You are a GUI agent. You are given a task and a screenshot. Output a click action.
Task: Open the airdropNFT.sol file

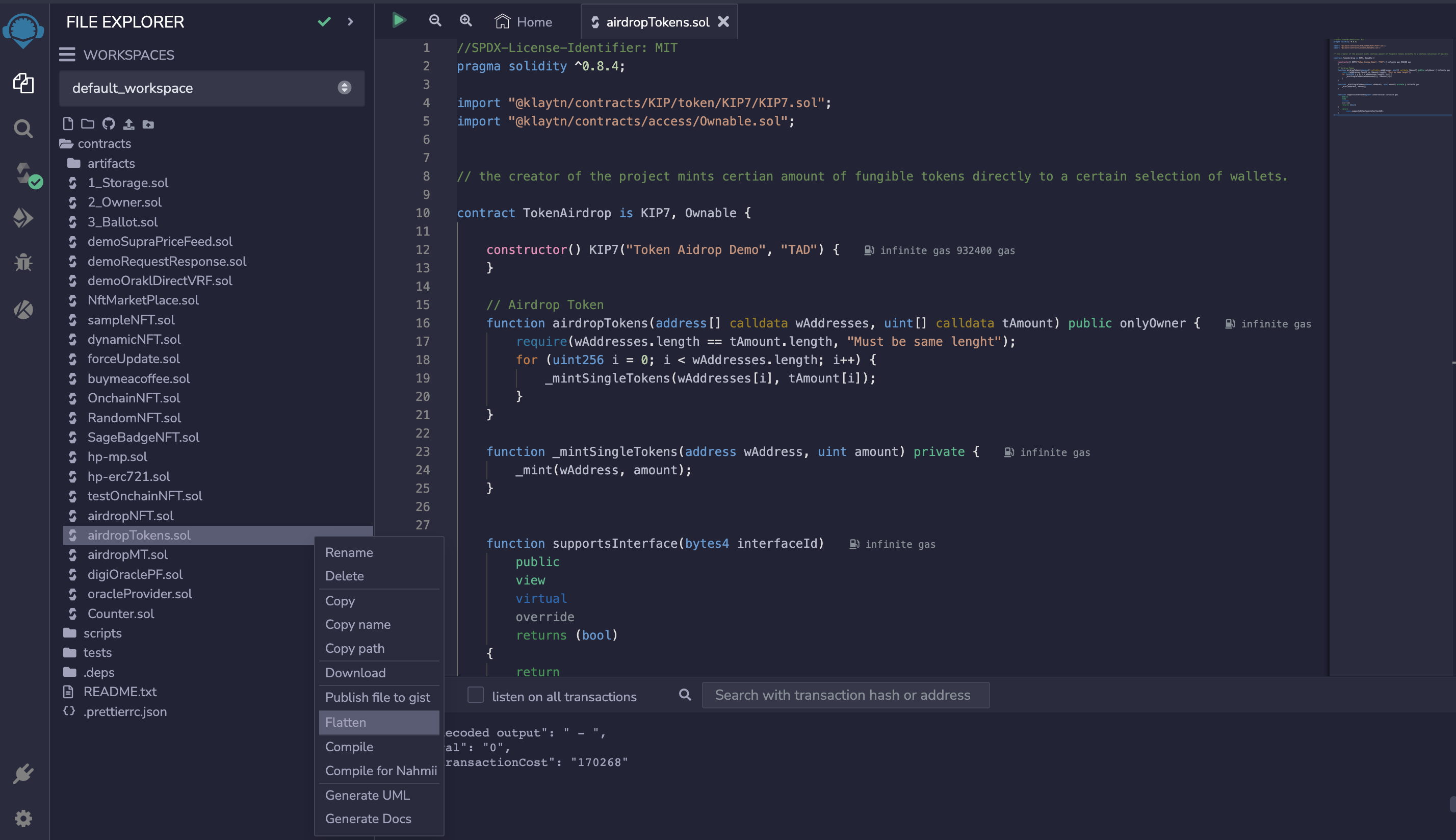point(131,515)
